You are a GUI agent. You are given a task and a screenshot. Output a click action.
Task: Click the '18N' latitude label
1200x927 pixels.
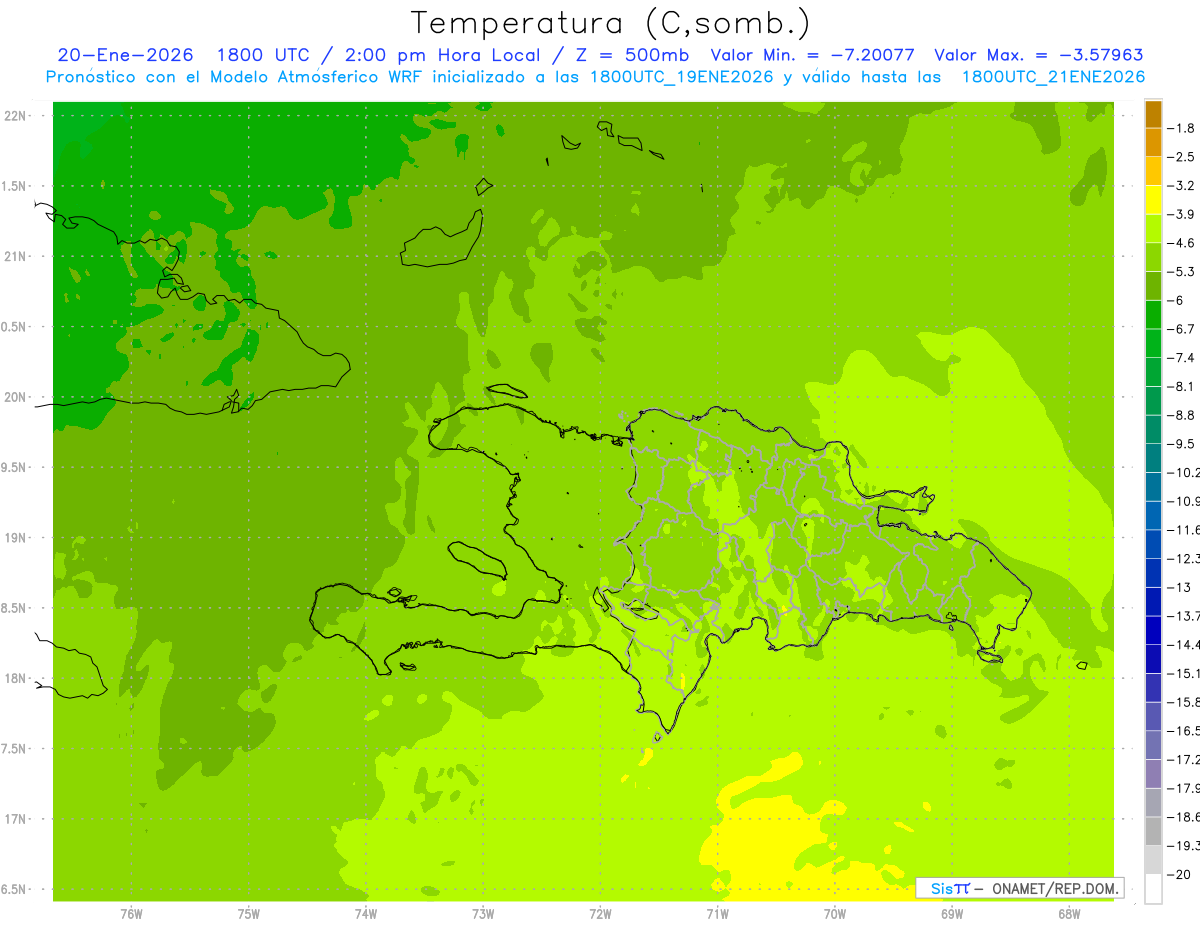[x=15, y=678]
